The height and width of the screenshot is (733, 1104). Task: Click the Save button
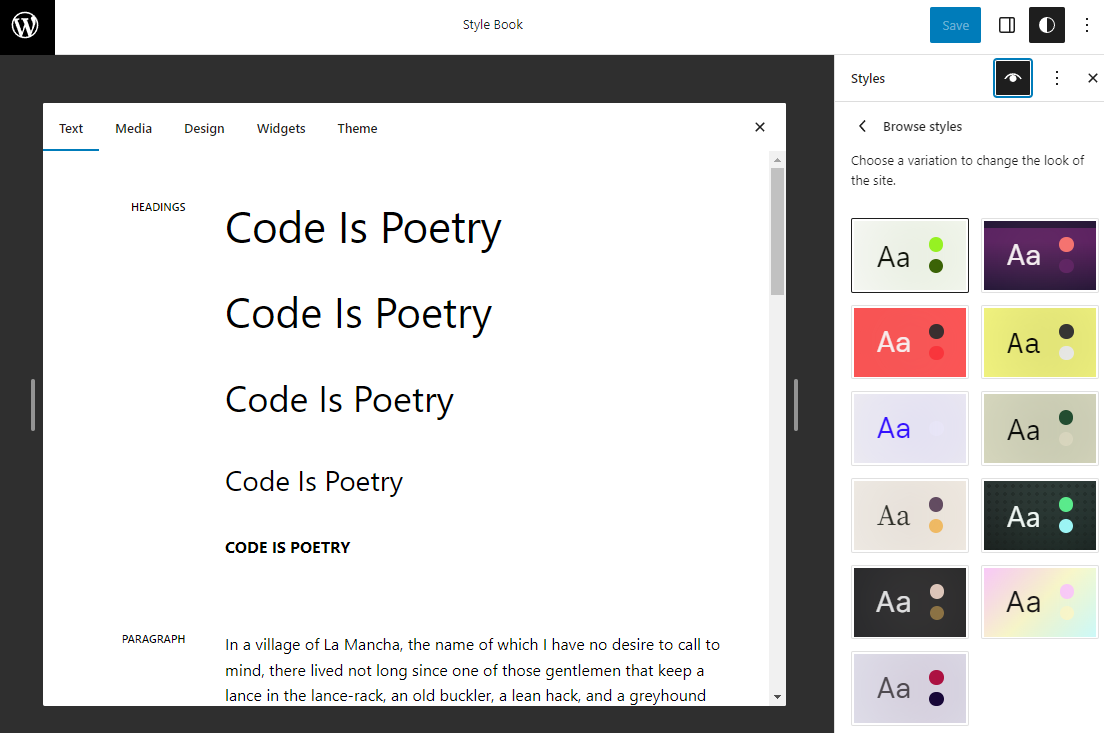[955, 25]
